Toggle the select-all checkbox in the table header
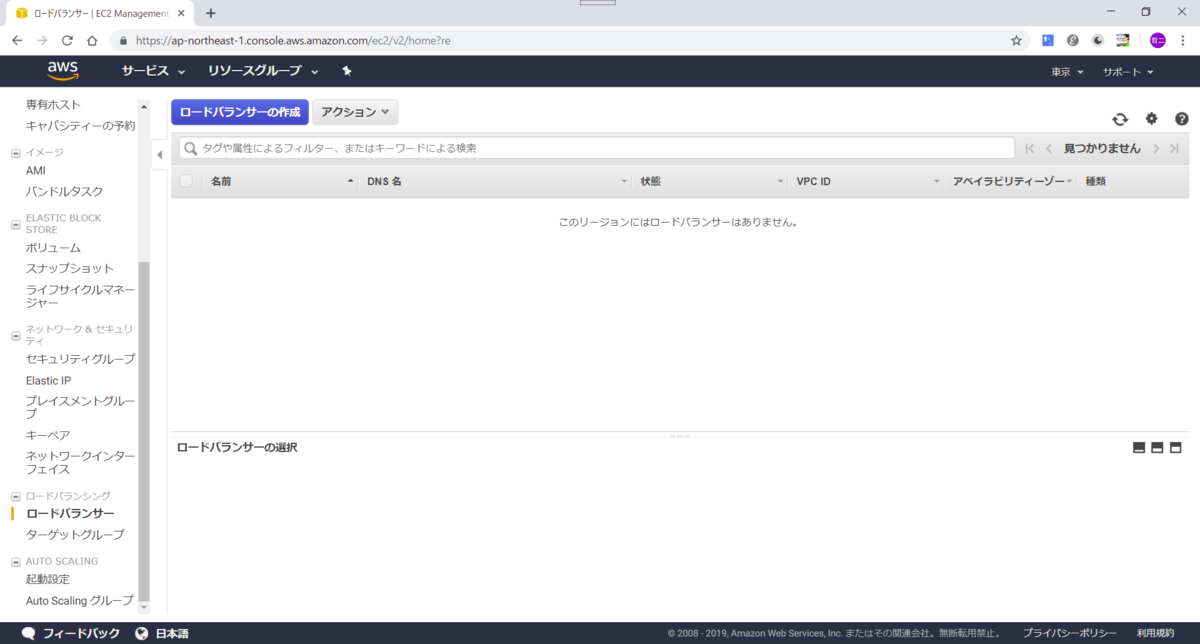 [186, 181]
